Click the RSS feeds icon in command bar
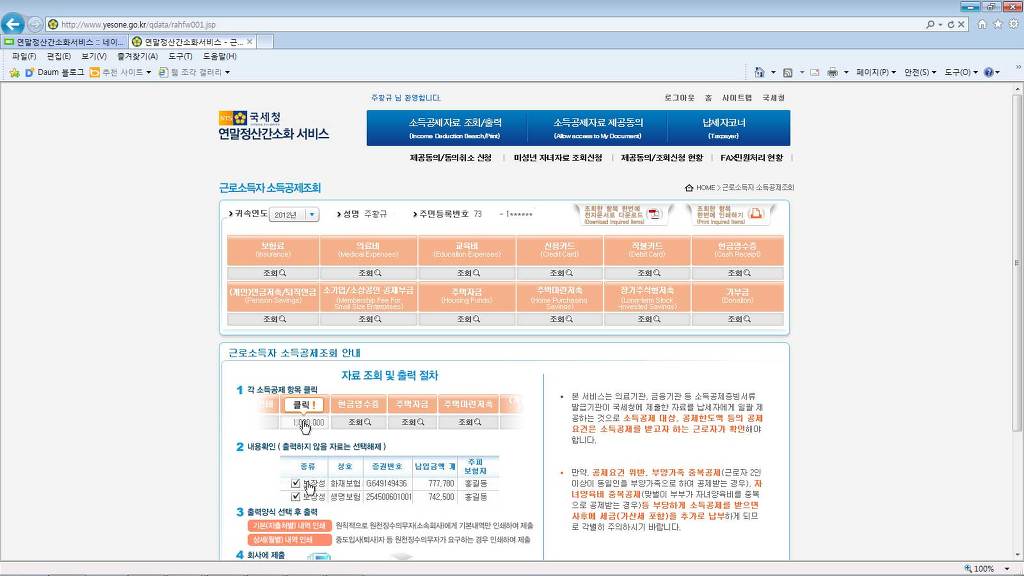This screenshot has height=576, width=1024. 788,72
